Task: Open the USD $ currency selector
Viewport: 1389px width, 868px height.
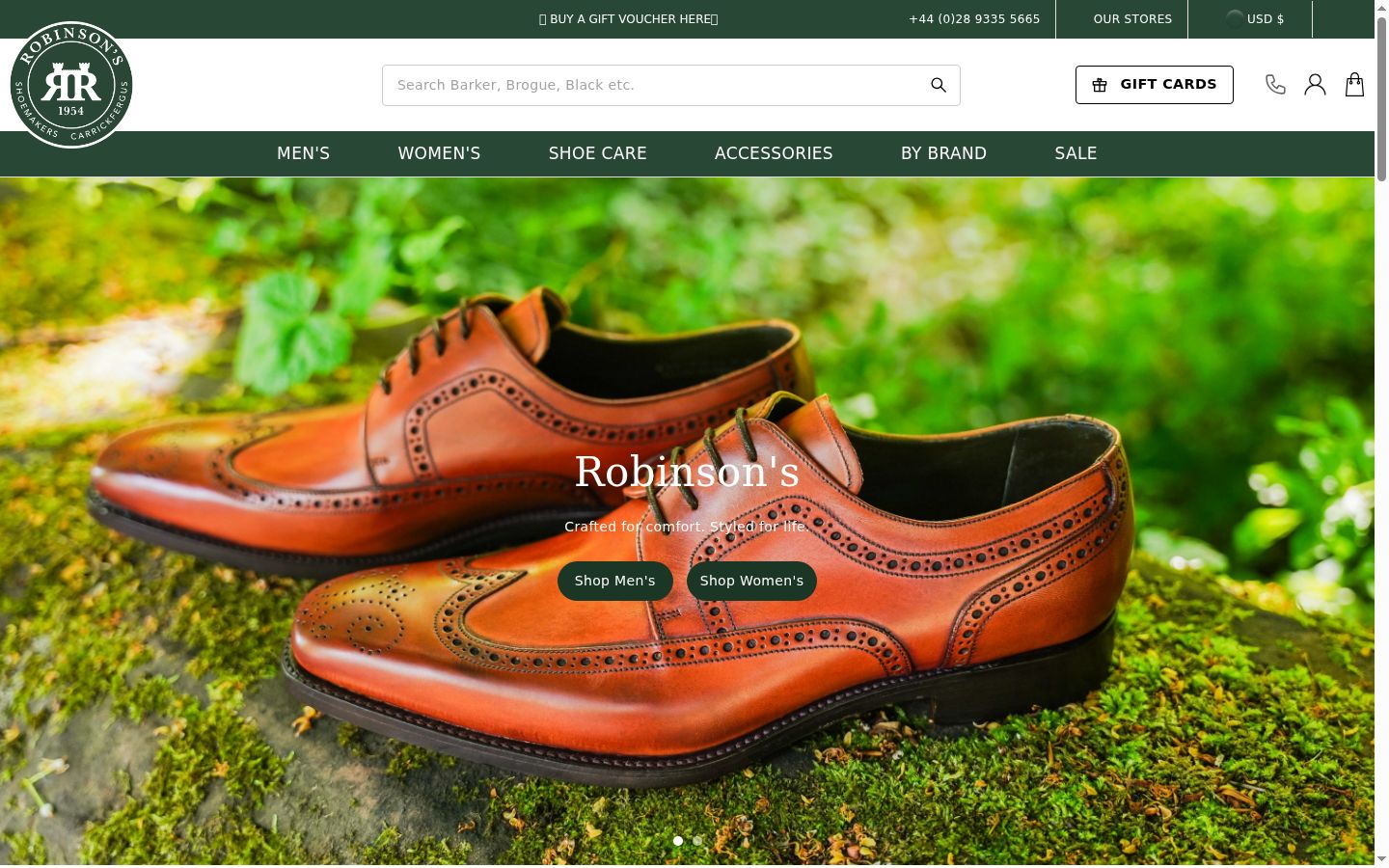Action: point(1255,18)
